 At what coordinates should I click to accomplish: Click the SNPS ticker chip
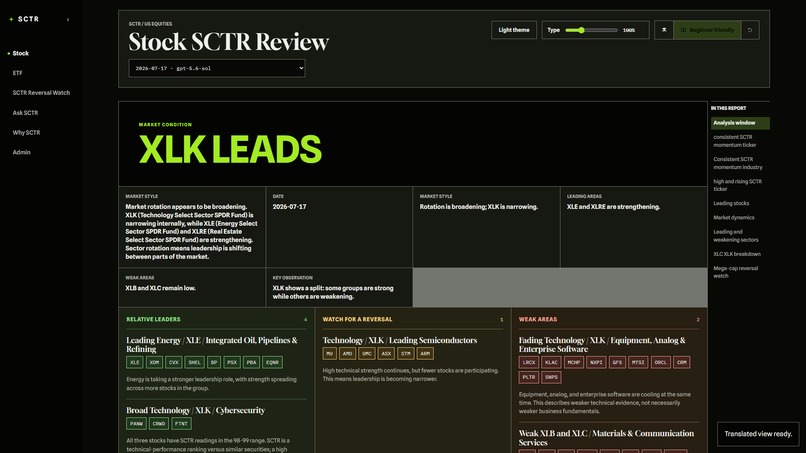pos(551,377)
